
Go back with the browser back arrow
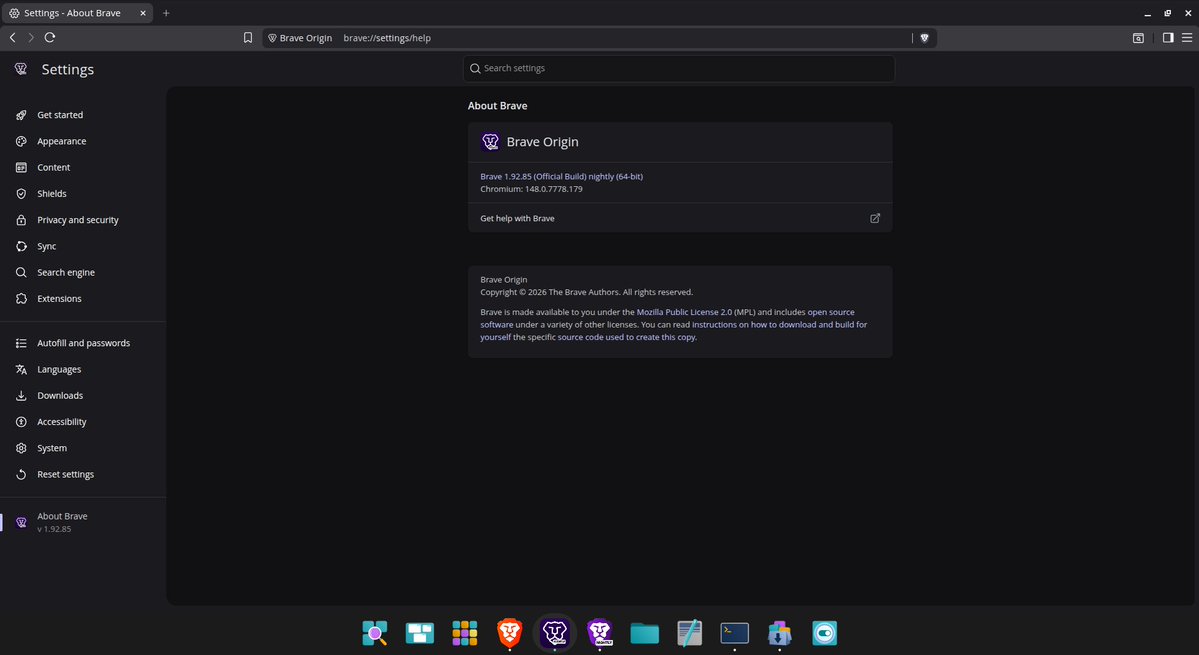point(12,37)
